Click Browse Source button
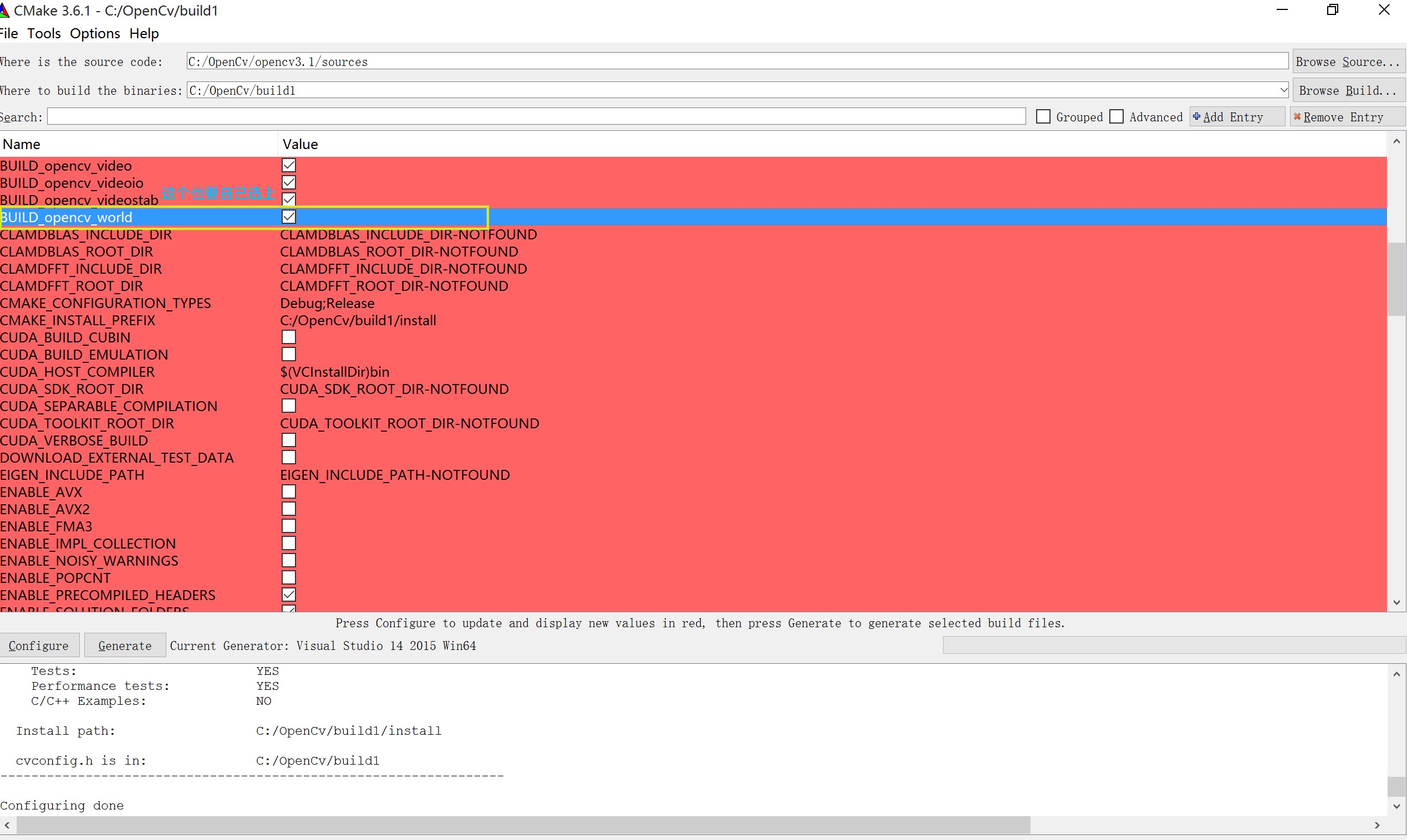Screen dimensions: 1407x840 pos(1348,61)
